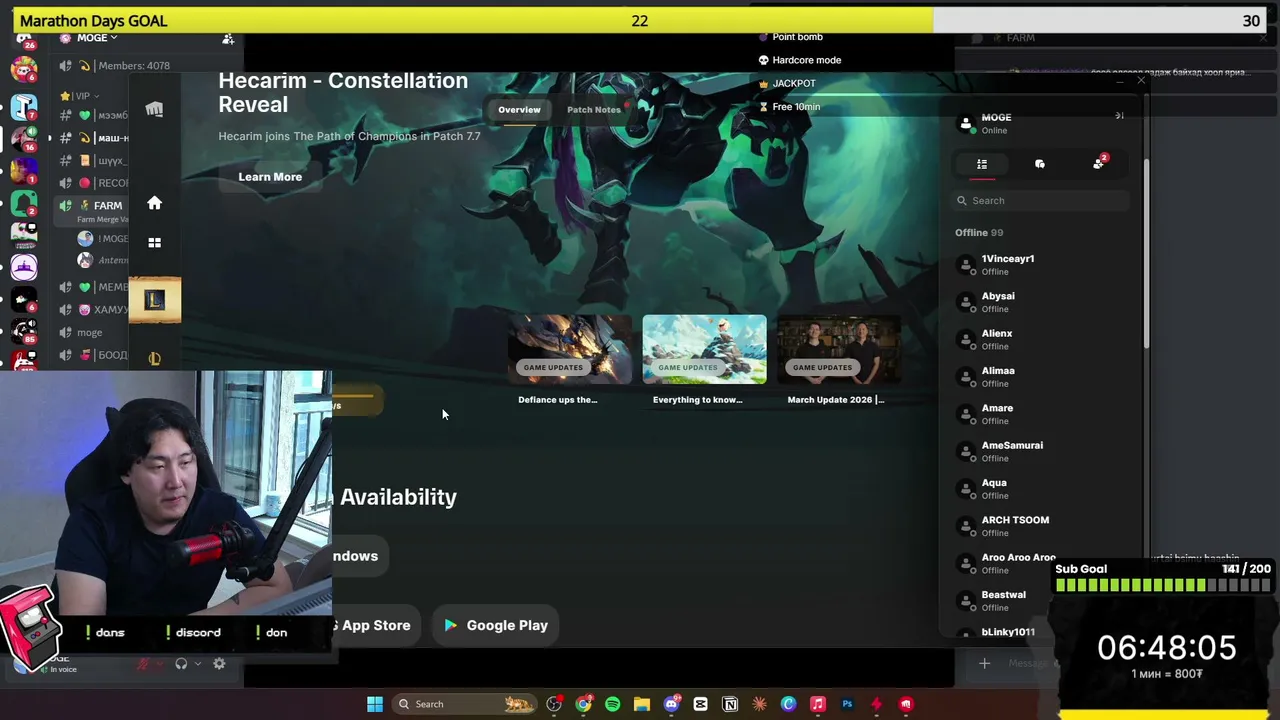Open Discord audio device options arrow
The width and height of the screenshot is (1280, 720).
(x=197, y=664)
